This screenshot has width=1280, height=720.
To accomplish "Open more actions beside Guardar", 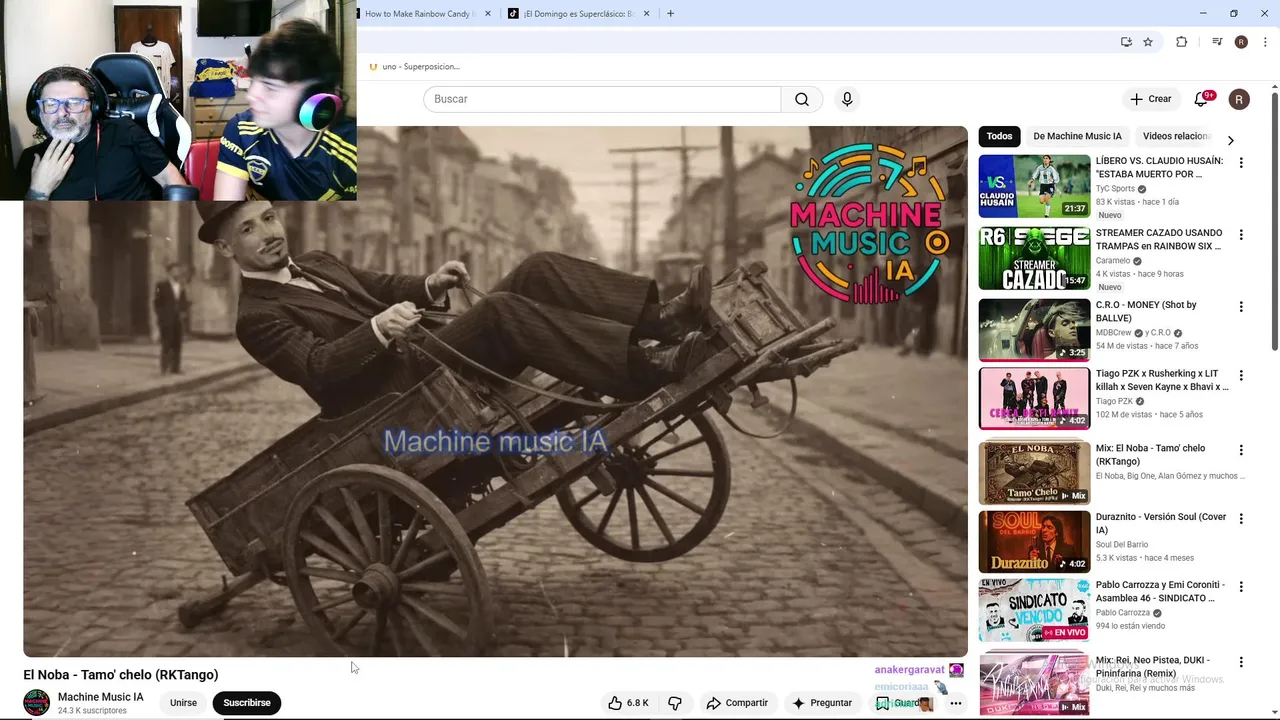I will [x=956, y=703].
